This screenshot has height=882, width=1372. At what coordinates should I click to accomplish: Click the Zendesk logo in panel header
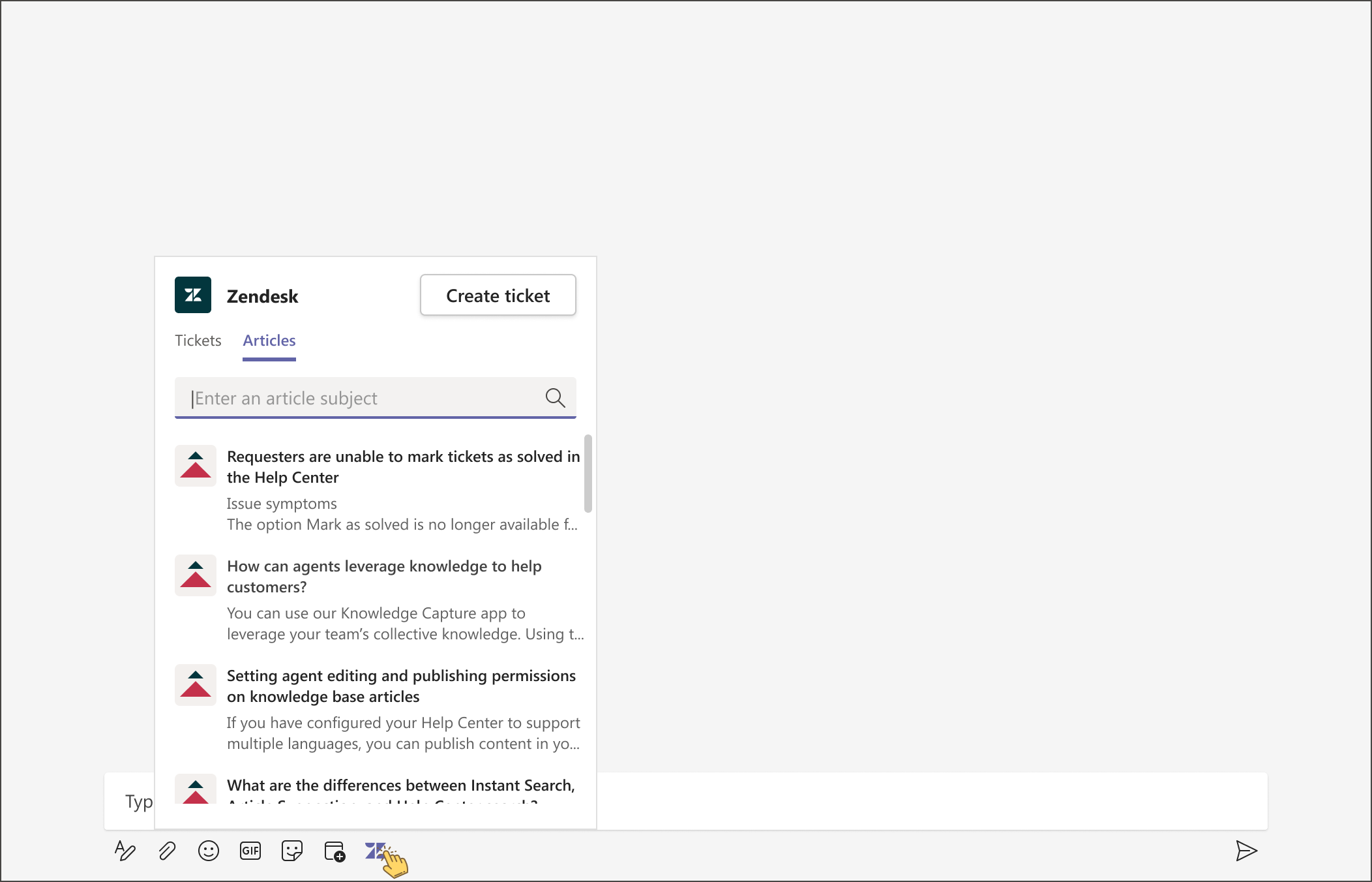click(x=193, y=295)
